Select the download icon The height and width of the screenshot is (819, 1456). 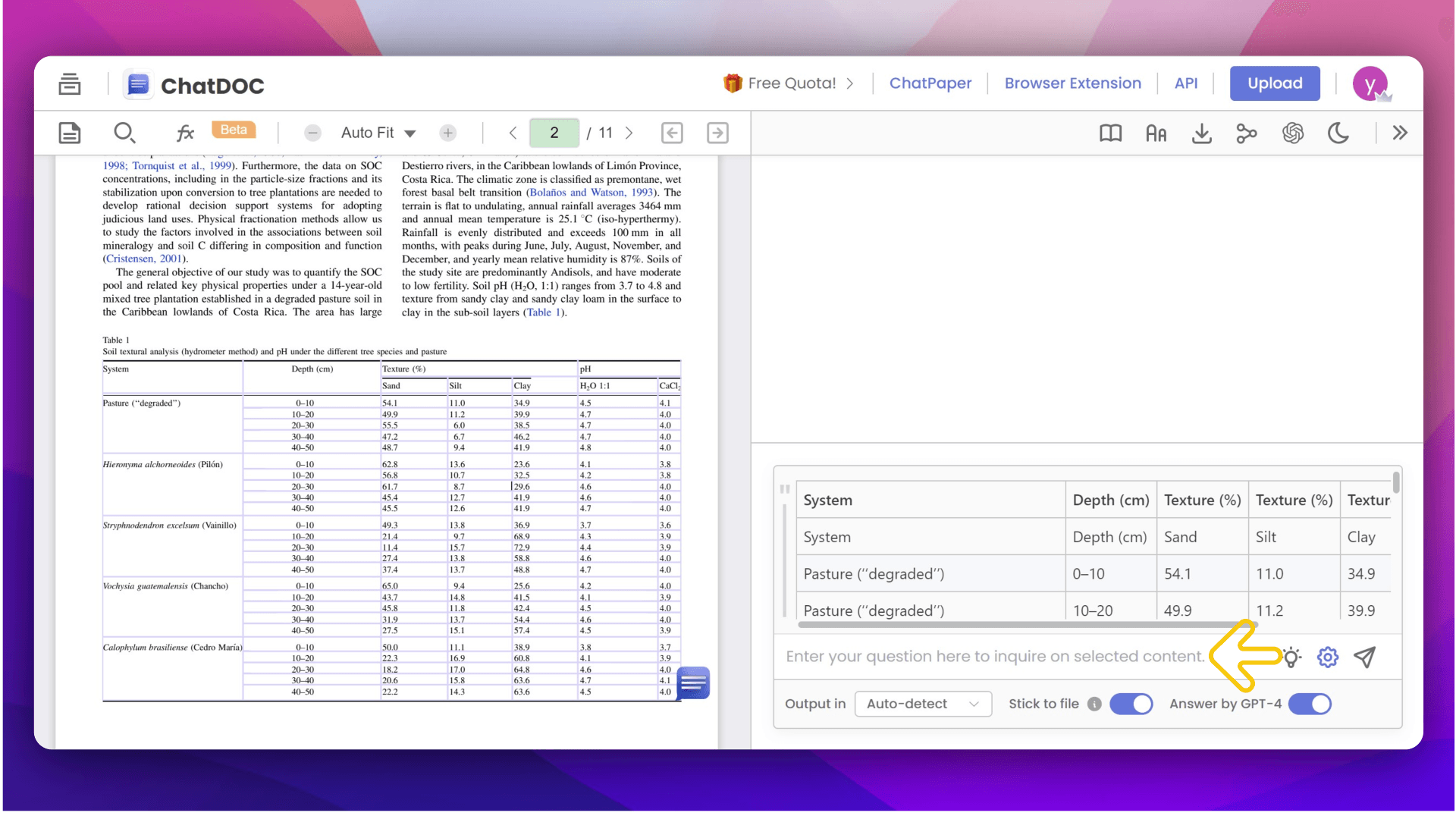(x=1201, y=133)
